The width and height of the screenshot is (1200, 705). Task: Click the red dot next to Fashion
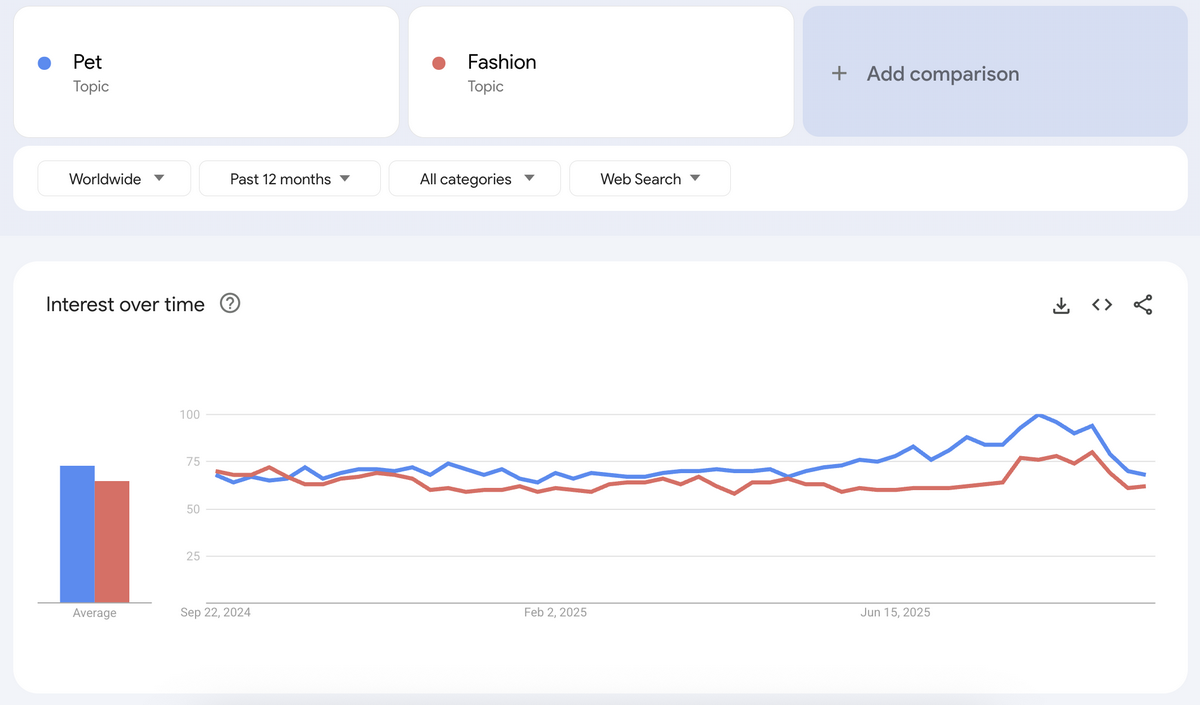pyautogui.click(x=438, y=63)
